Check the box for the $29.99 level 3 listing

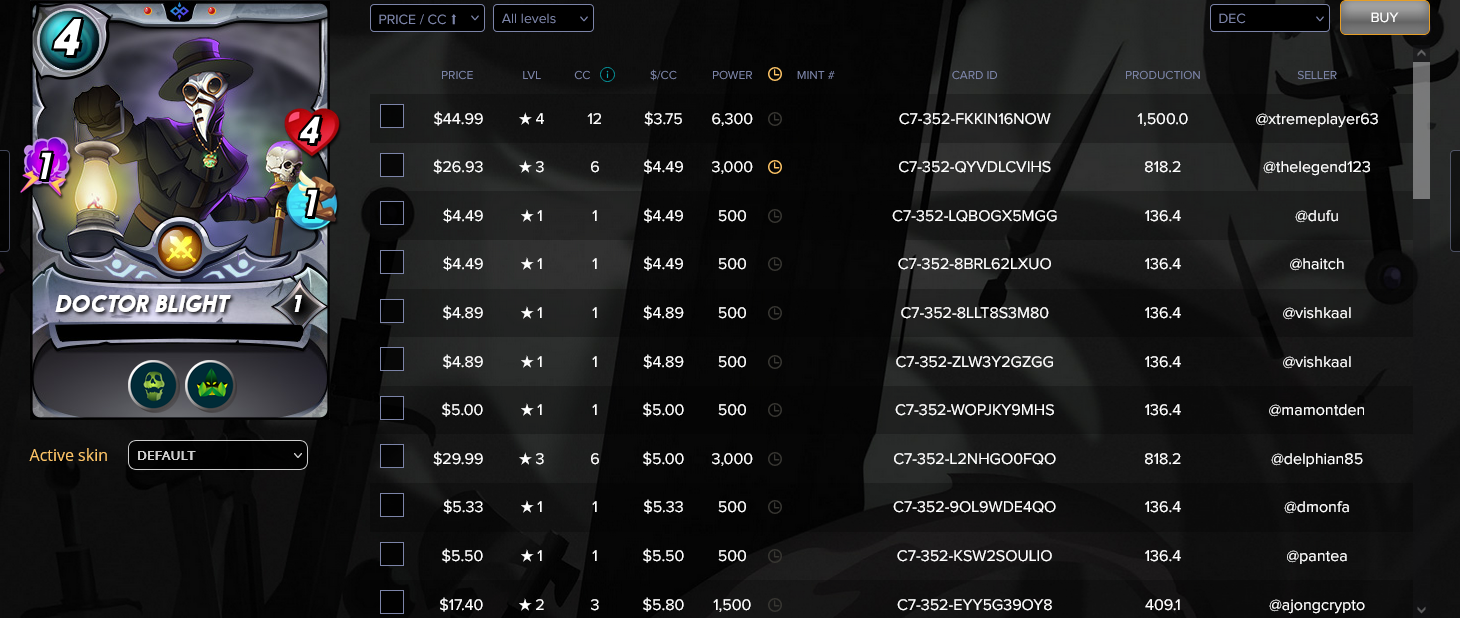pyautogui.click(x=392, y=456)
